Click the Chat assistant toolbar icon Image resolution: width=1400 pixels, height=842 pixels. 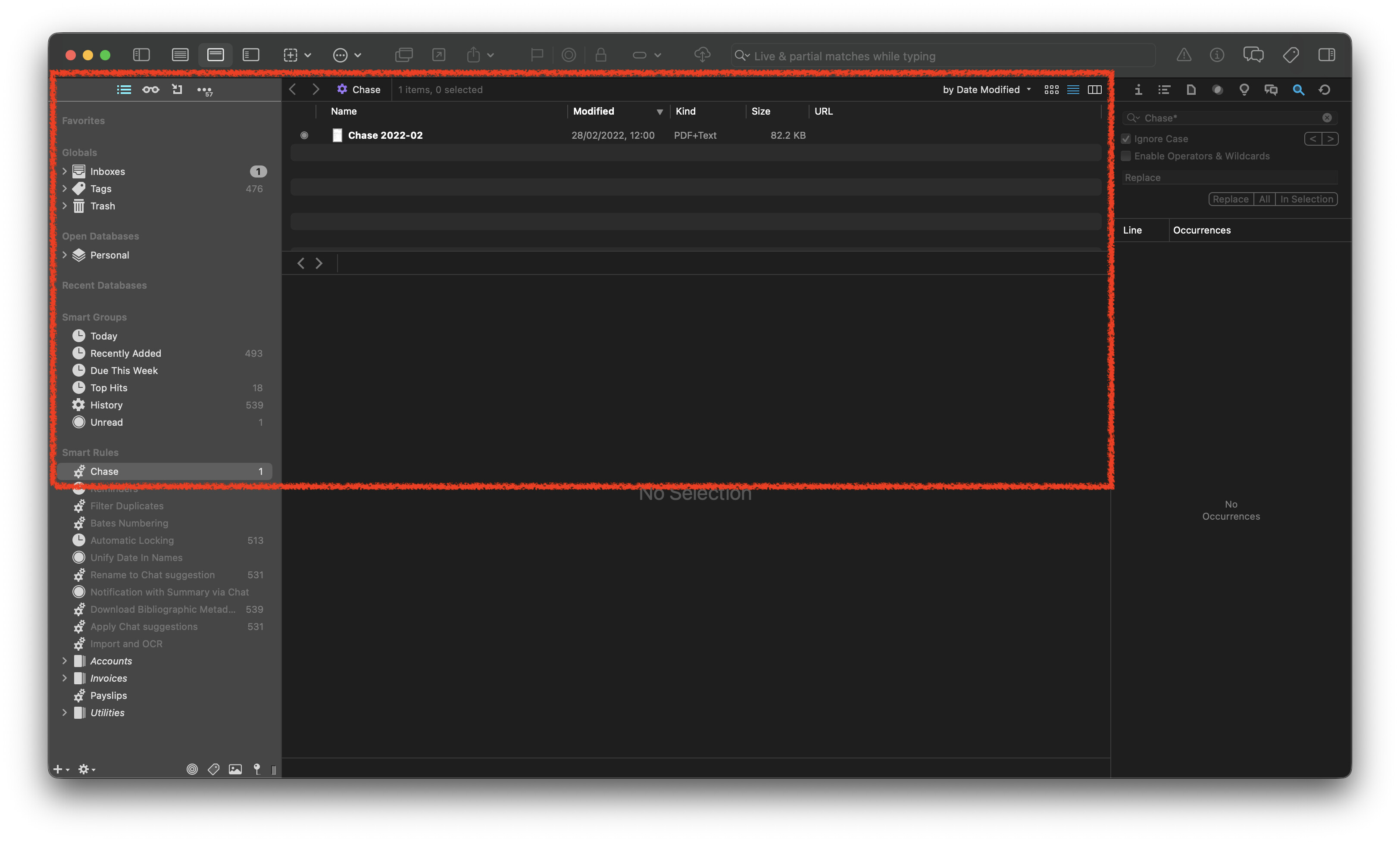[x=1253, y=55]
